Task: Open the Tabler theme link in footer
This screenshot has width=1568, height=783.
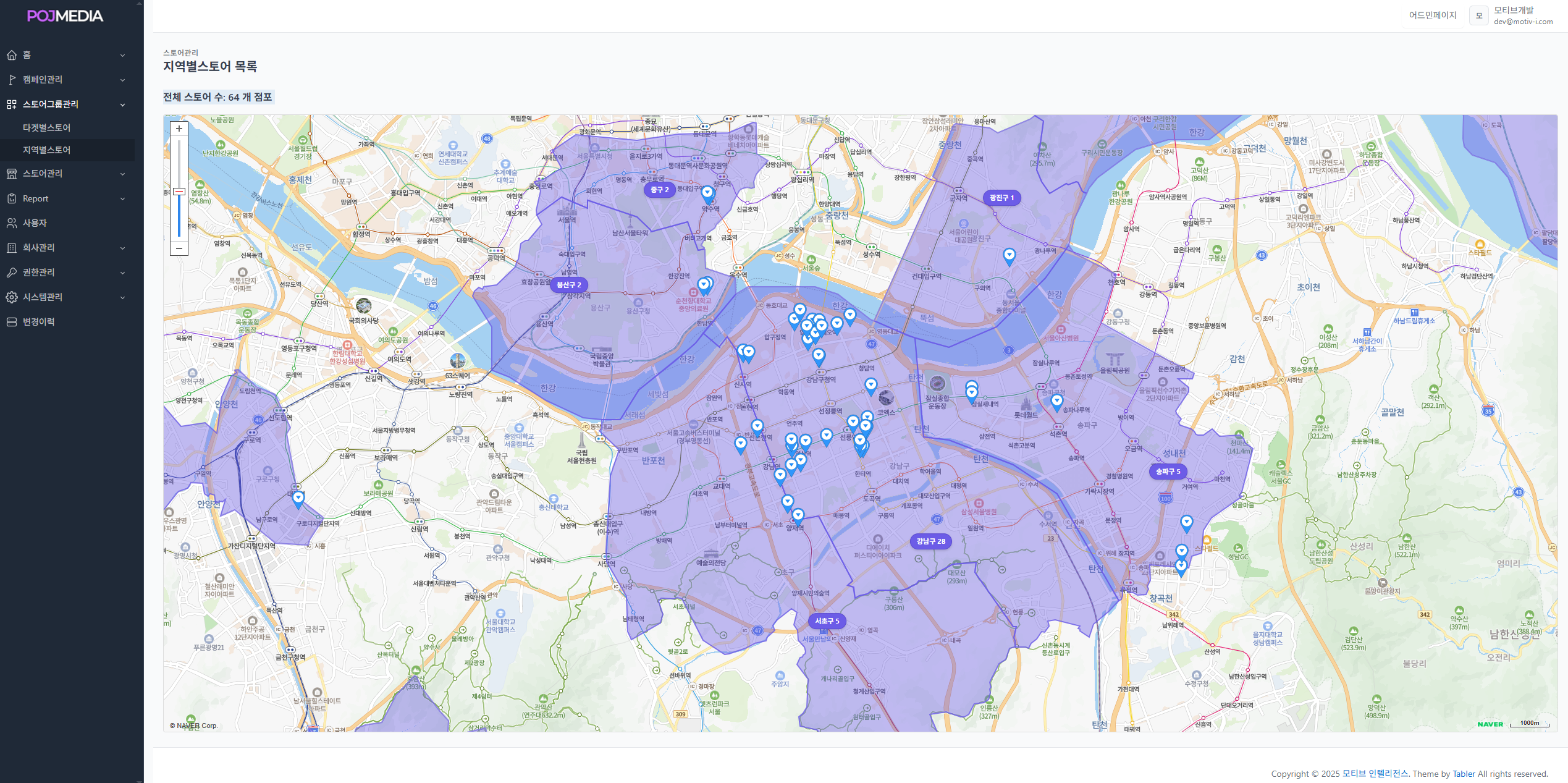Action: tap(1463, 774)
